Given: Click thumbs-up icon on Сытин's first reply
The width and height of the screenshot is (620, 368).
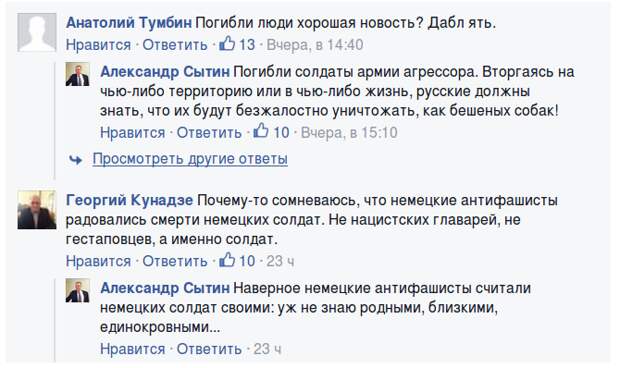Looking at the screenshot, I should 261,131.
